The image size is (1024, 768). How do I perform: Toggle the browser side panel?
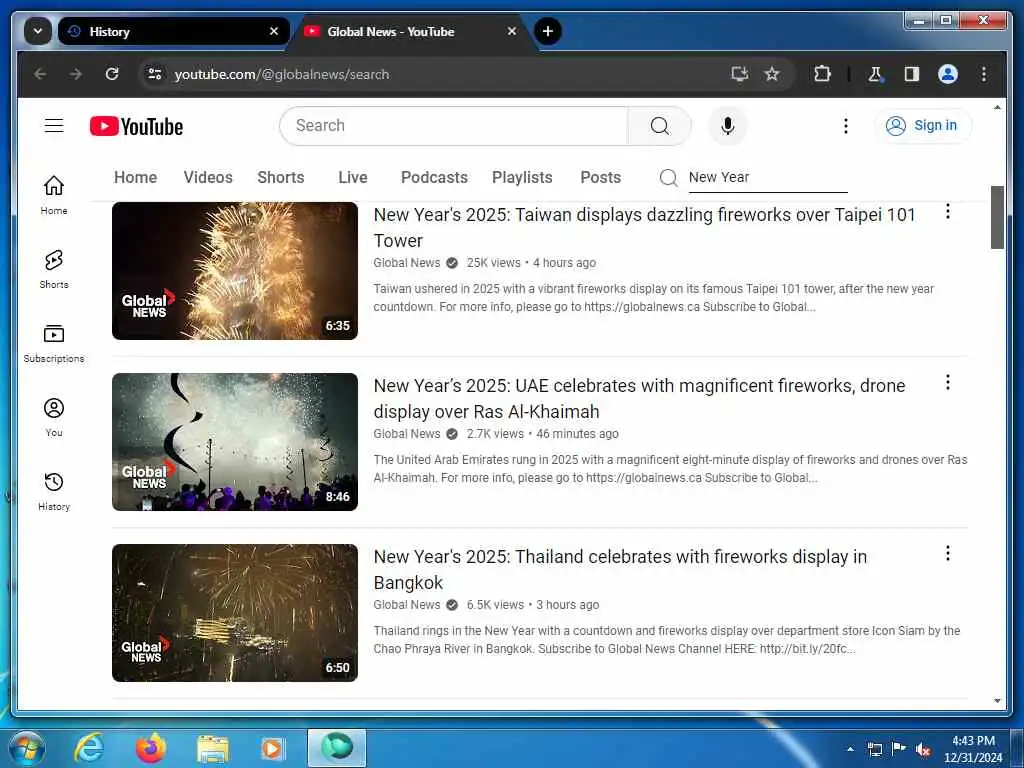(x=912, y=74)
